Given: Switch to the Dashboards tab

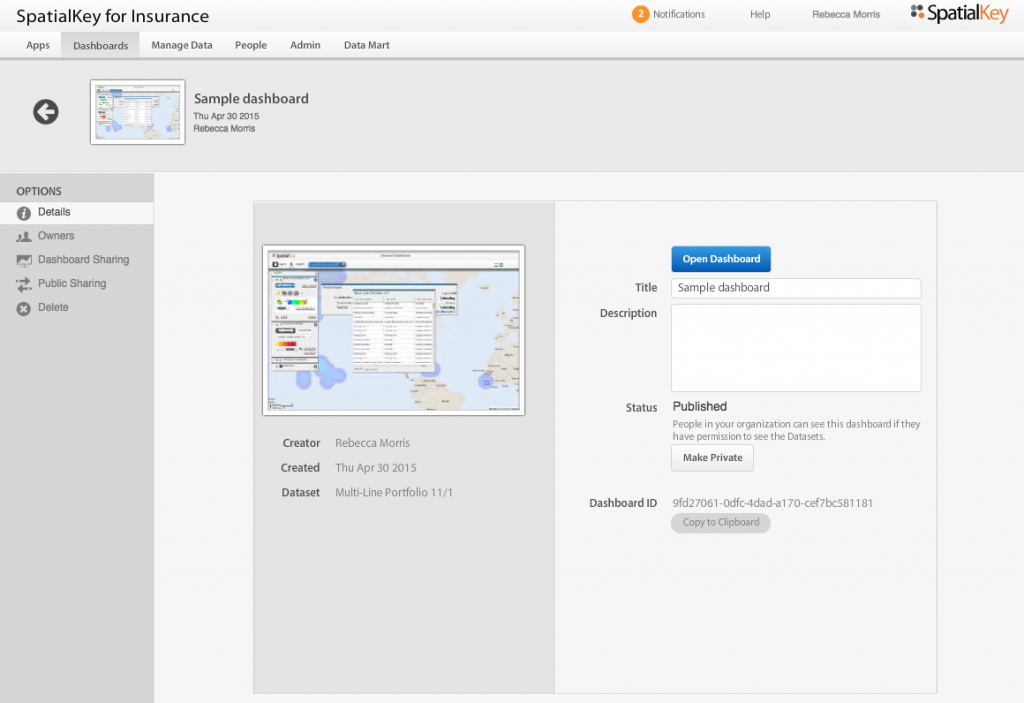Looking at the screenshot, I should (x=101, y=45).
